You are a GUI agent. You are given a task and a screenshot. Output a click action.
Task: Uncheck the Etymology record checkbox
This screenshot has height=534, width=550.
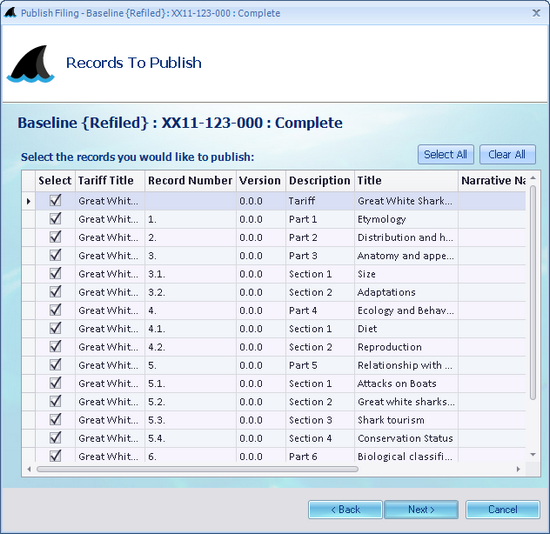pos(55,219)
